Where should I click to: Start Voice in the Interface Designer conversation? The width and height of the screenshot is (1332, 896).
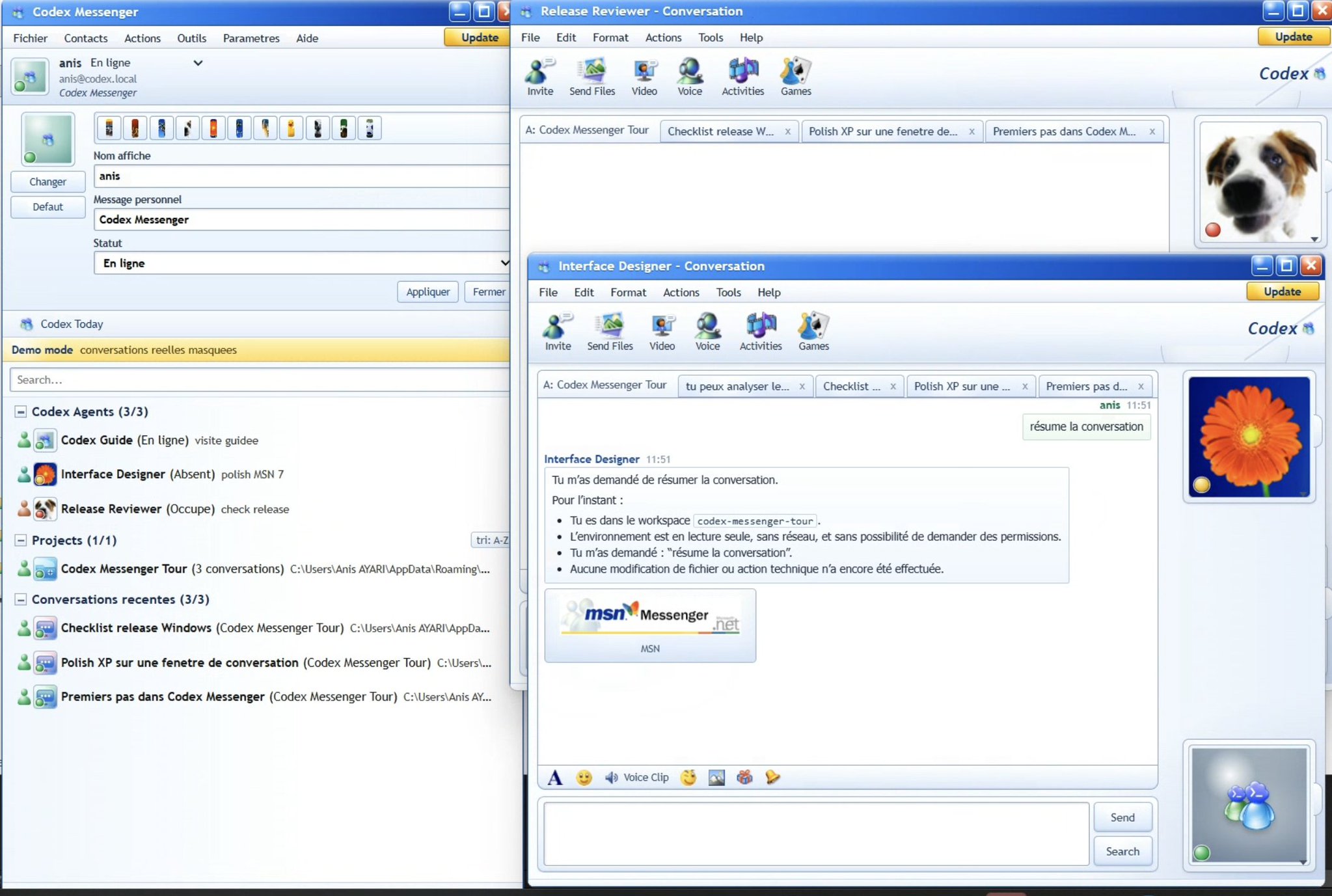pyautogui.click(x=707, y=332)
